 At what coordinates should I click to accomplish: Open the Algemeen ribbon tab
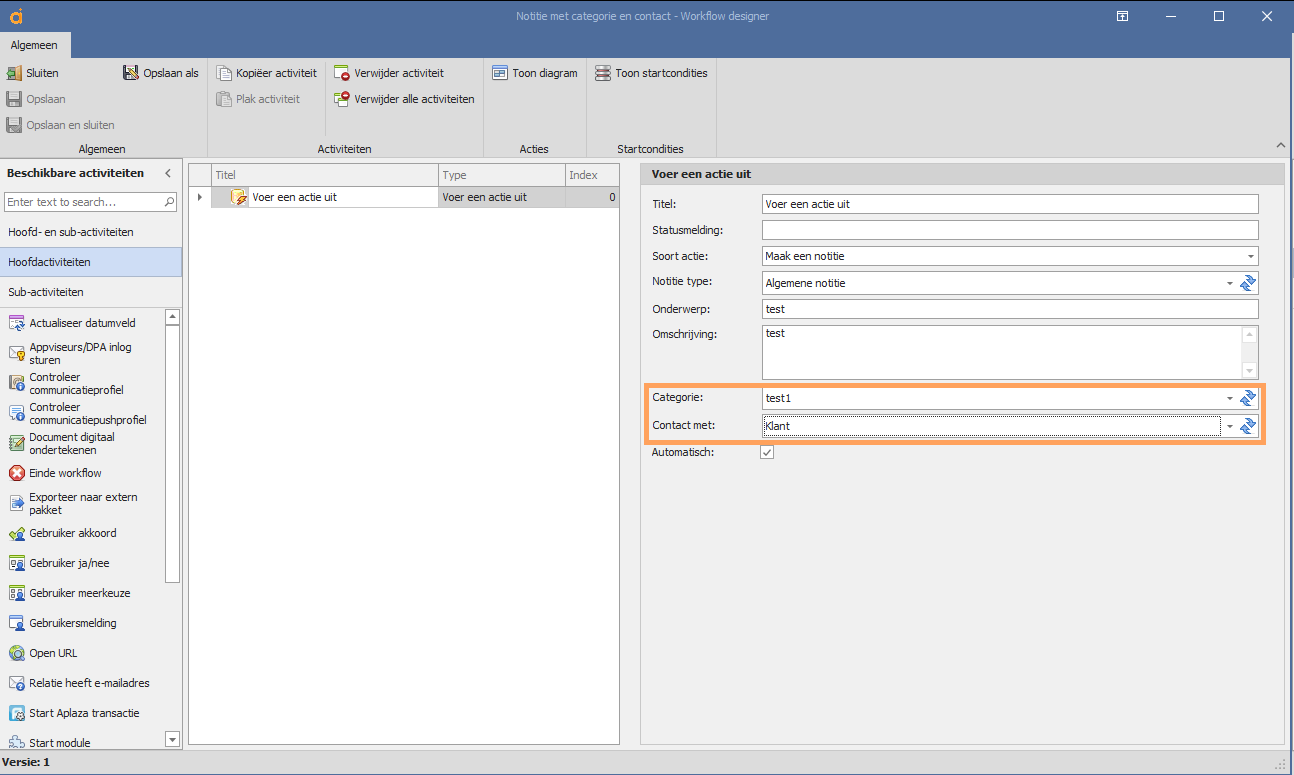click(34, 45)
